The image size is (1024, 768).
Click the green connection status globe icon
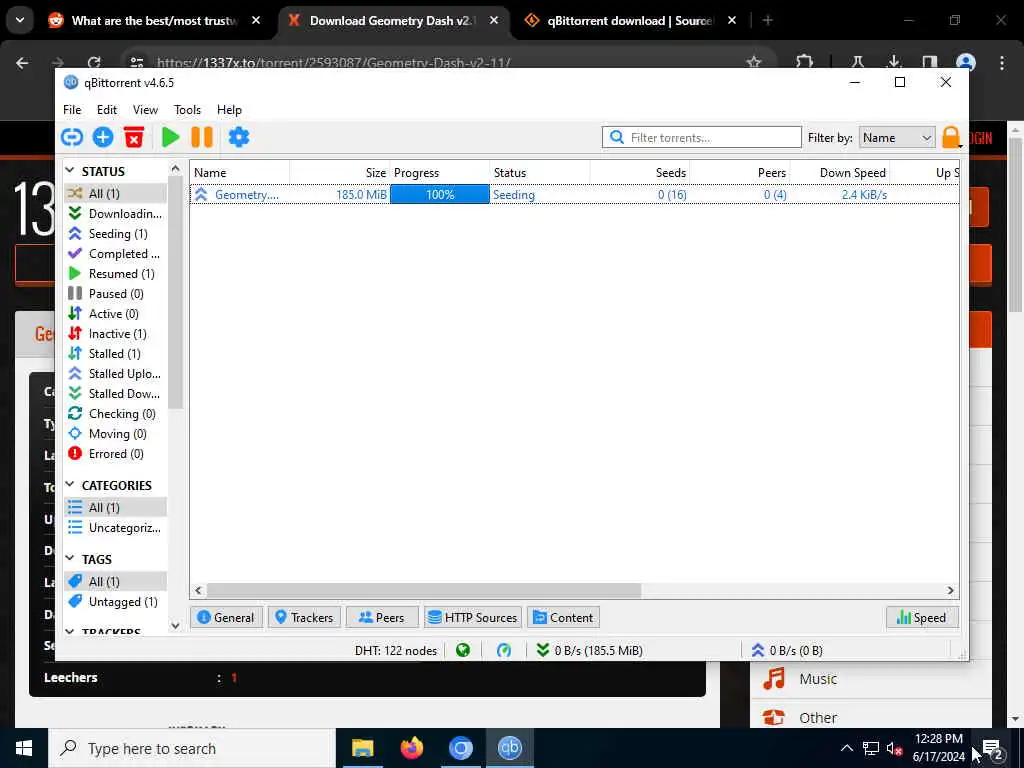pos(463,650)
